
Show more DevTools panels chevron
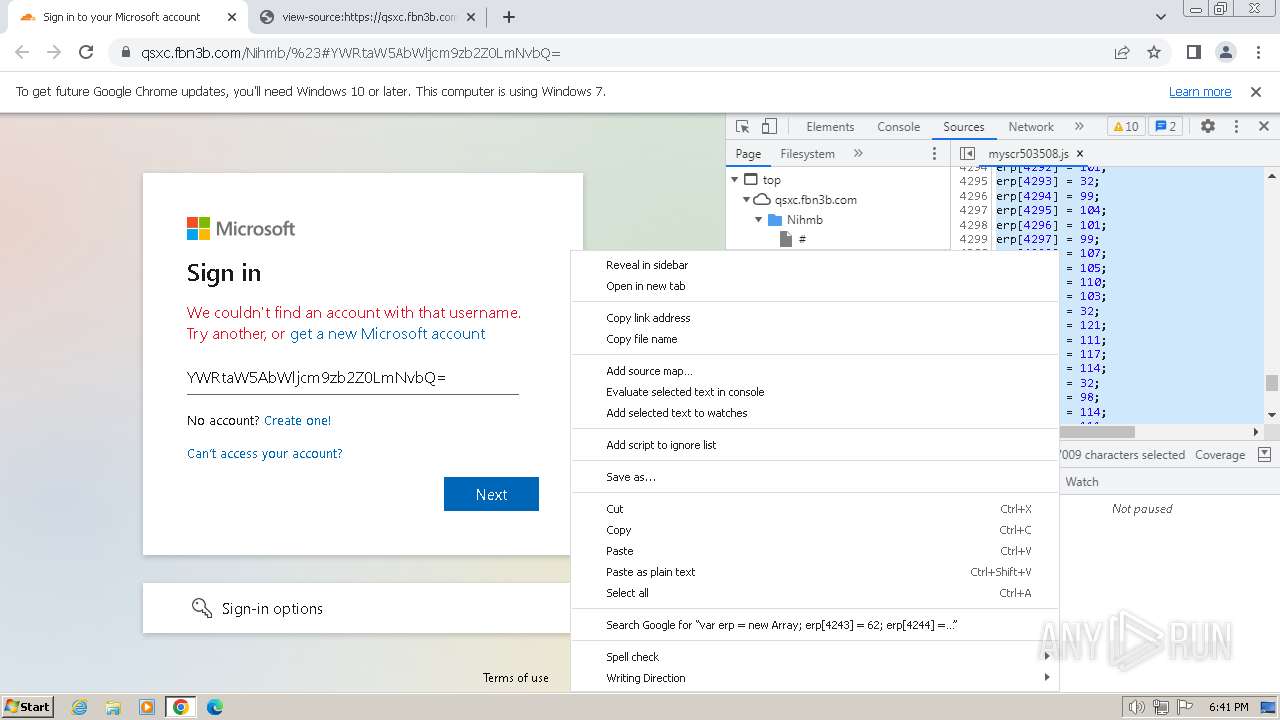tap(1079, 127)
